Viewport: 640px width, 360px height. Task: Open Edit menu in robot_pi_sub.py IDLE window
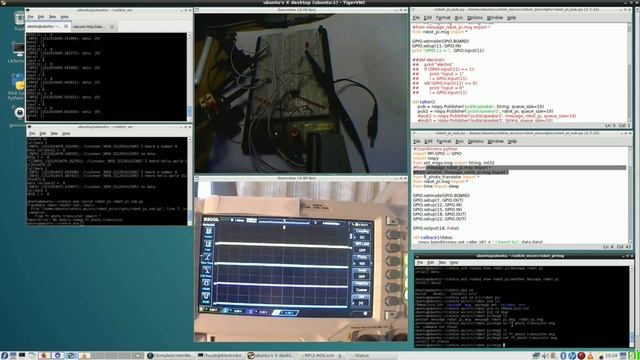pos(428,141)
